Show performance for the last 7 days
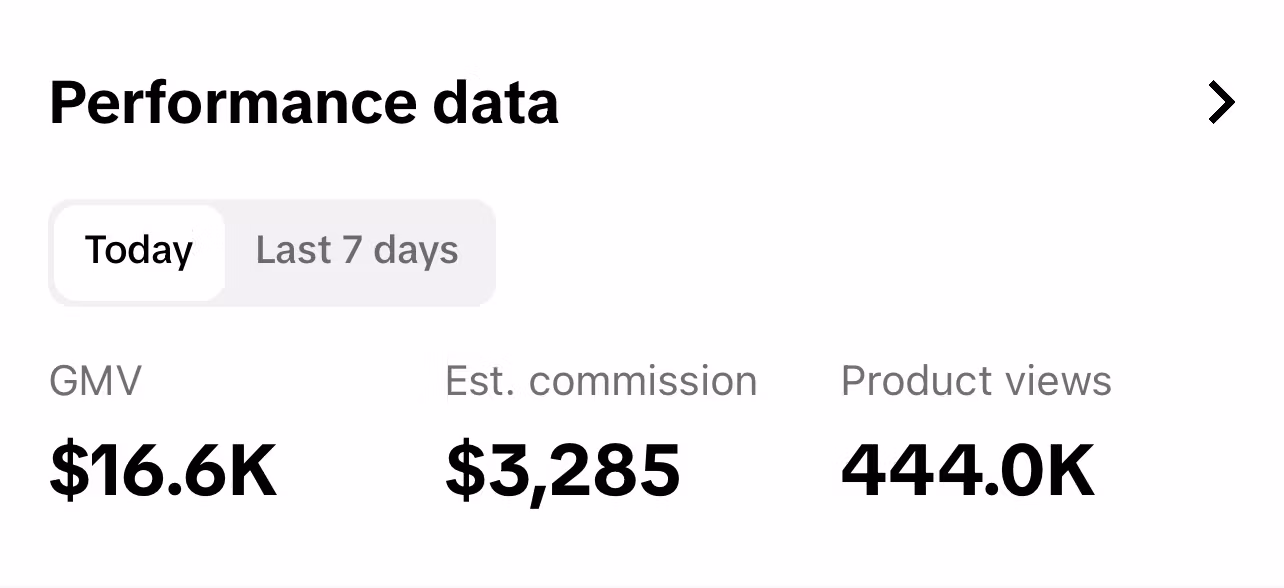 [x=357, y=250]
